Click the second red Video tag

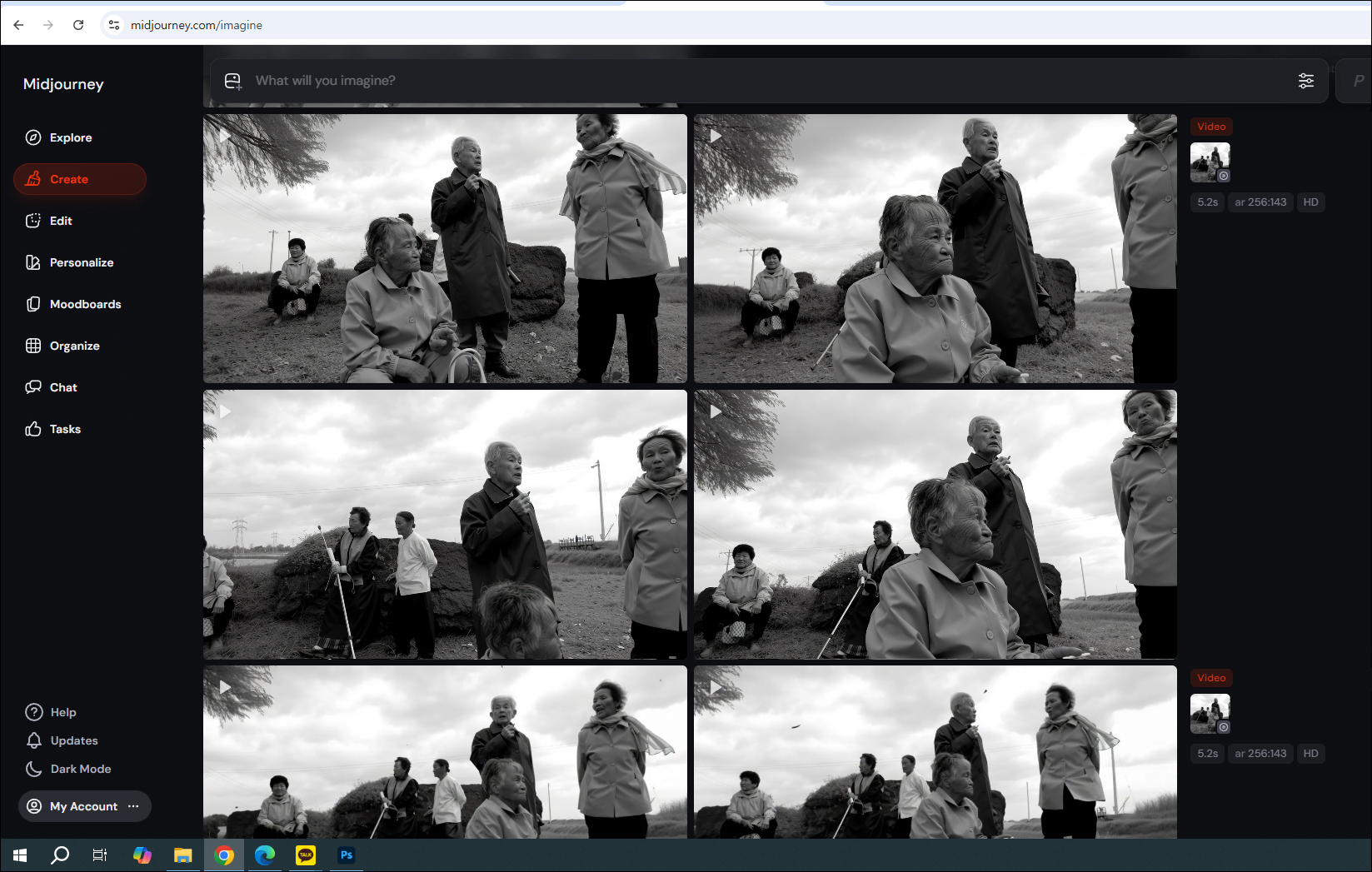(1211, 678)
